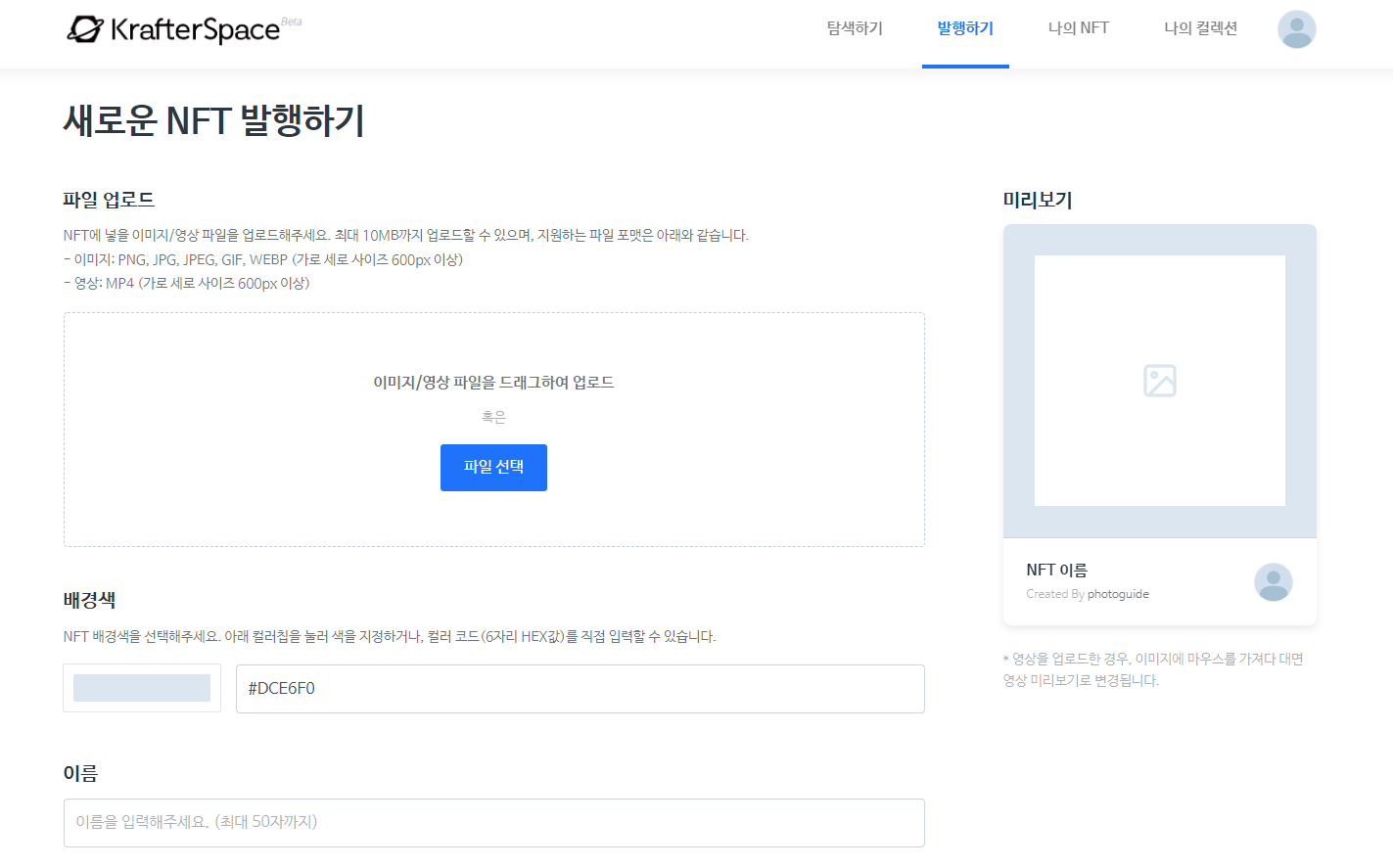Click the creator avatar icon on the preview card
1393x868 pixels.
coord(1274,583)
